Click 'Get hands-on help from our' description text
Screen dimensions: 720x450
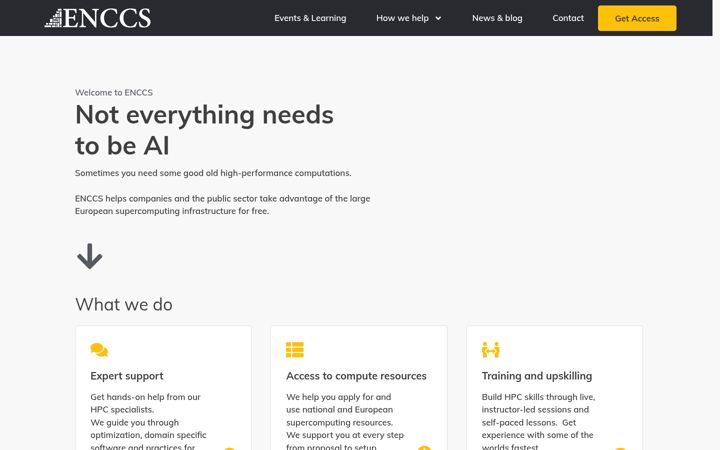(148, 422)
